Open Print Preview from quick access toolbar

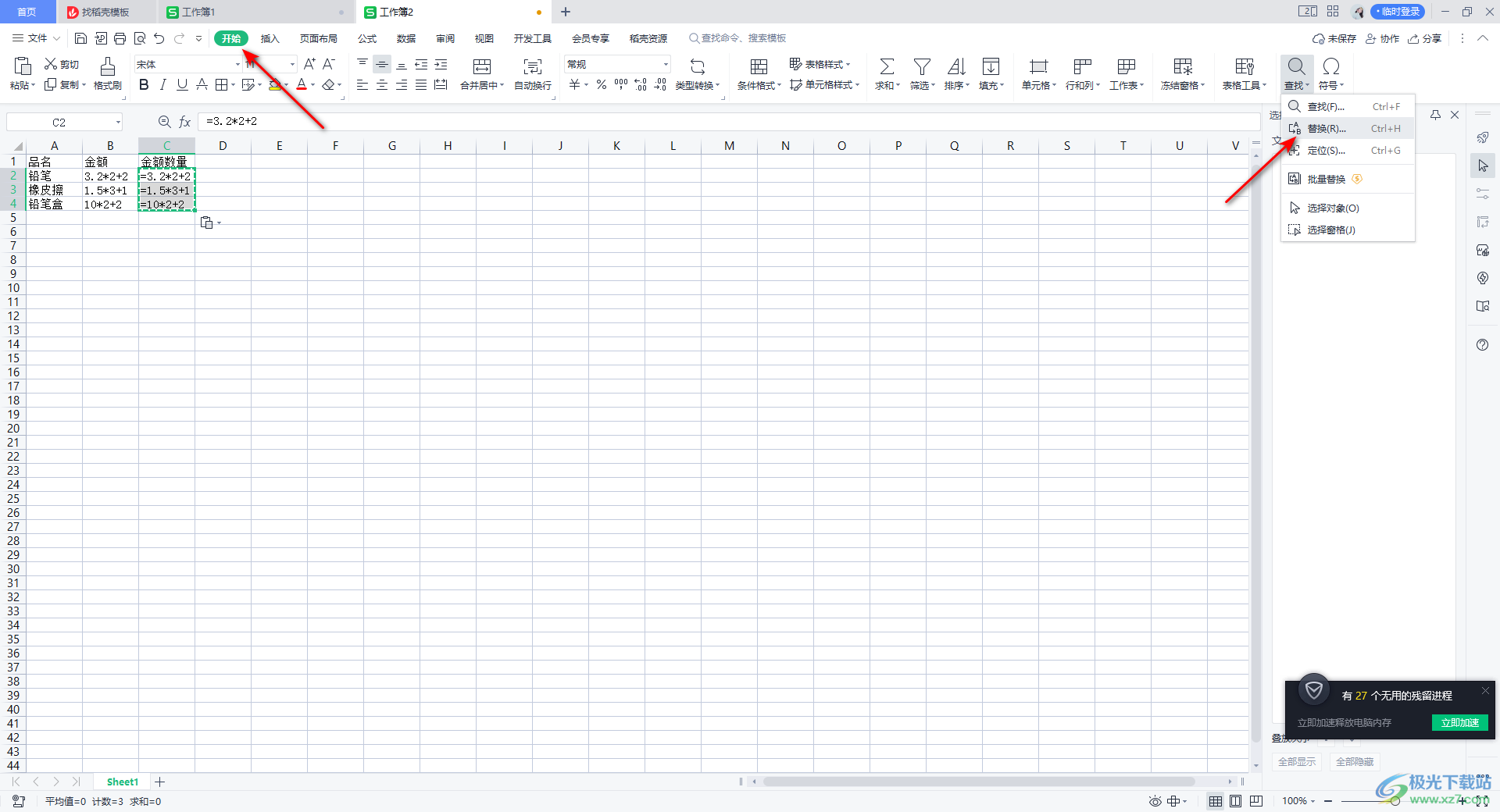pos(140,38)
